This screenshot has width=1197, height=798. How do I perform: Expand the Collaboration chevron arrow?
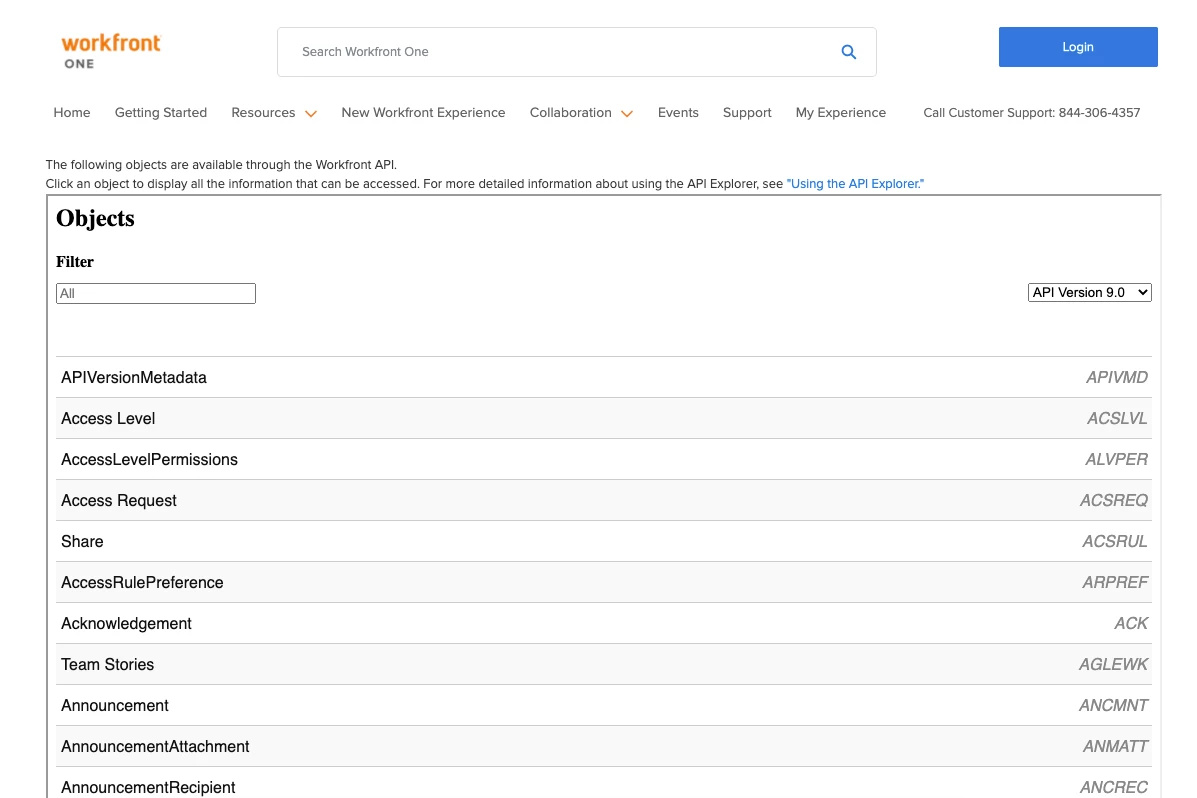pos(627,114)
